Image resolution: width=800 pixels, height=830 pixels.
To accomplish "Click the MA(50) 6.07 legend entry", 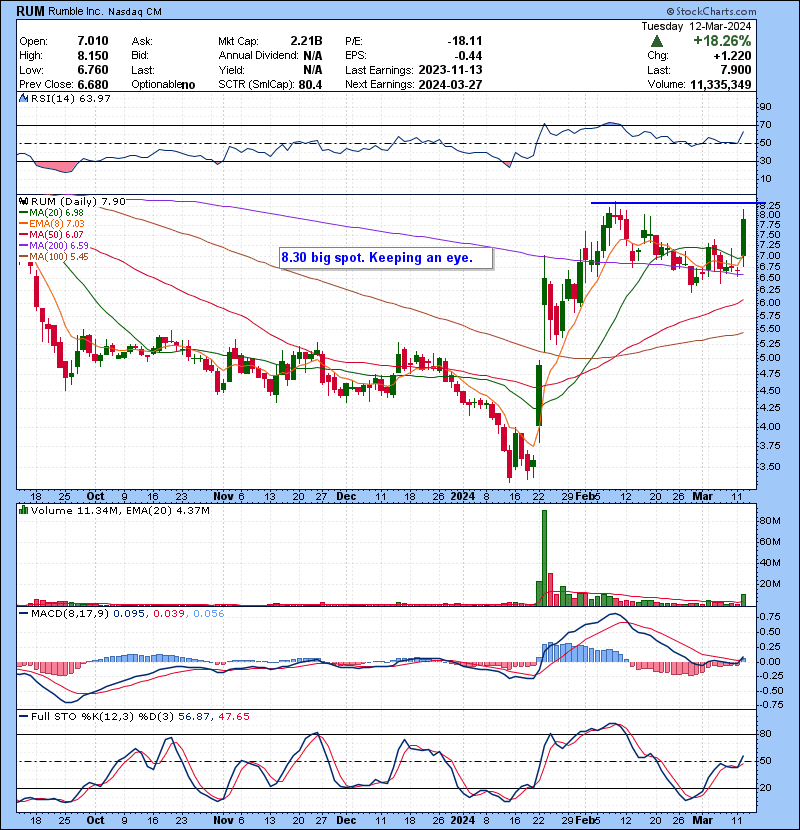I will pyautogui.click(x=51, y=234).
